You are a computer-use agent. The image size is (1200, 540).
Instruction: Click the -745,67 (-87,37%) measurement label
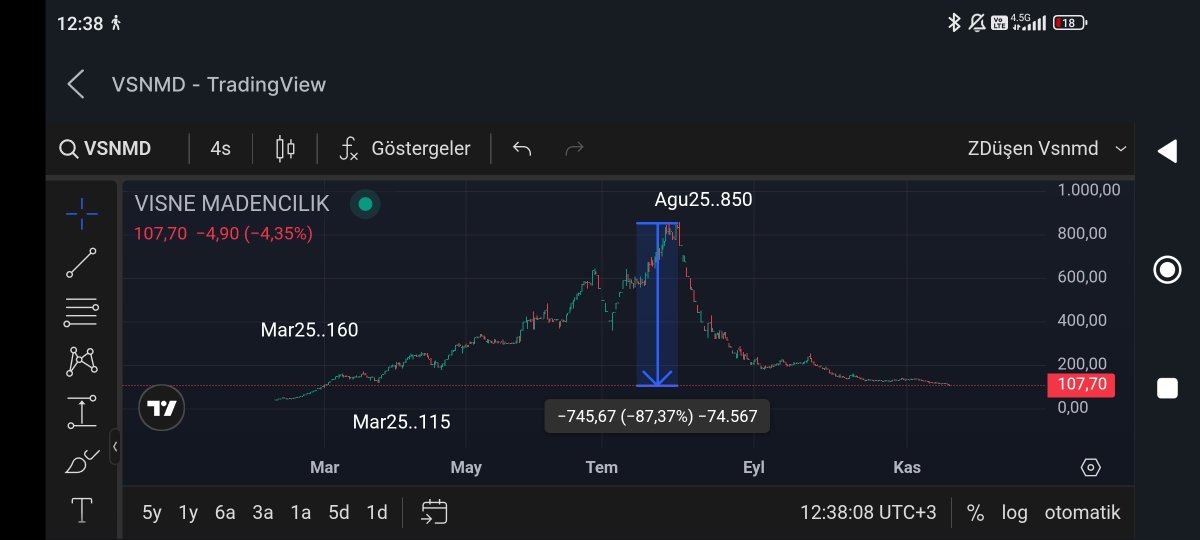coord(657,416)
